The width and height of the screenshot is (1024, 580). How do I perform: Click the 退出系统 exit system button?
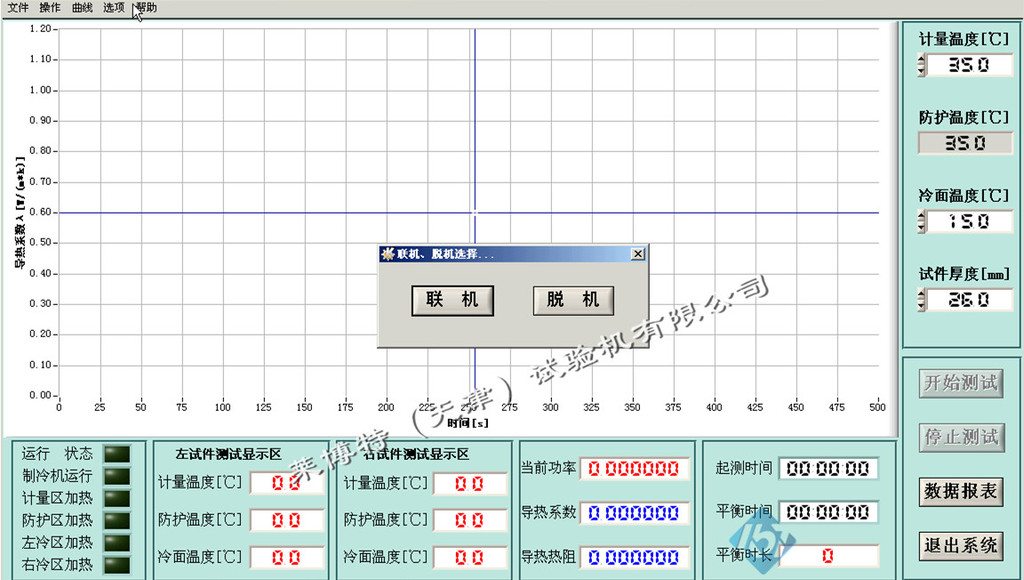[x=960, y=546]
